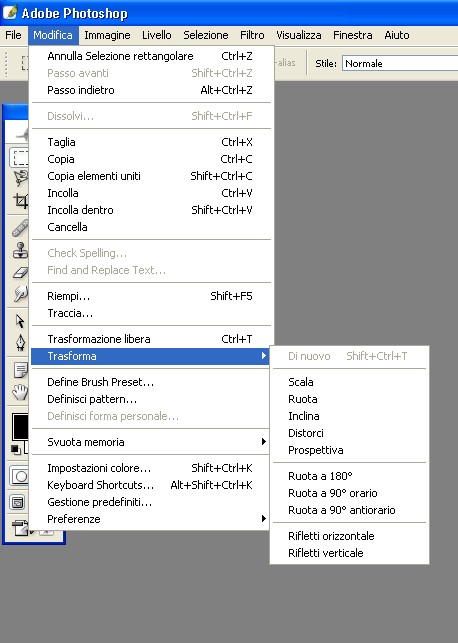Select Rifletti verticale

(349, 553)
